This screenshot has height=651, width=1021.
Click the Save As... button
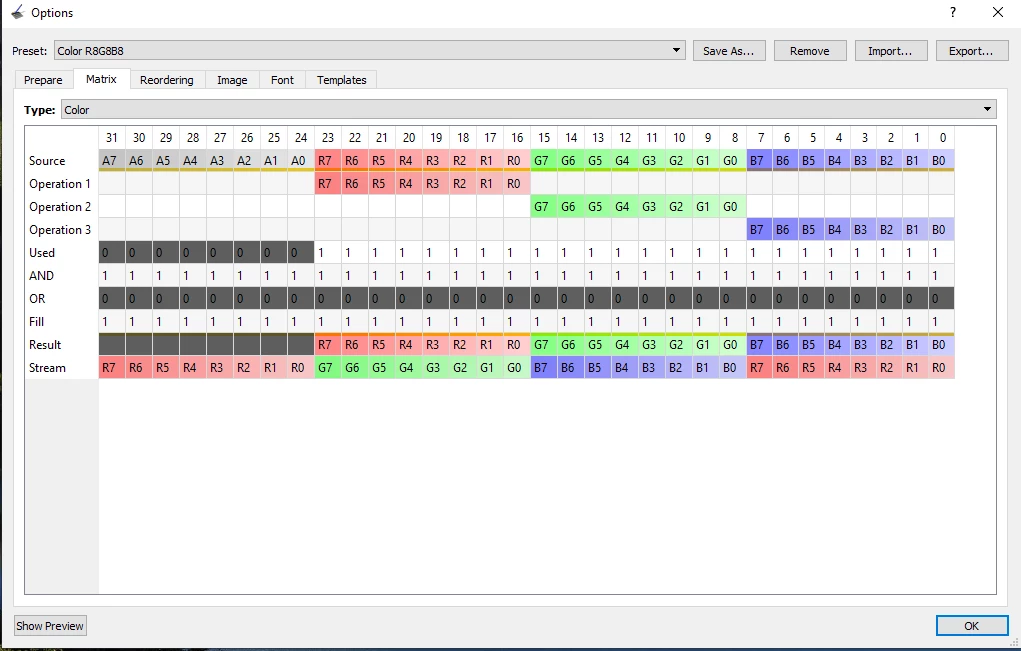tap(729, 51)
